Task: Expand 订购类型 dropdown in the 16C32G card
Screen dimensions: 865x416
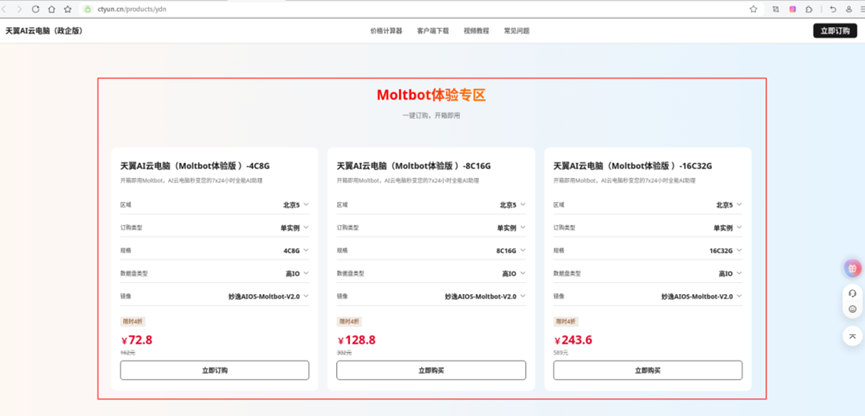Action: (x=648, y=228)
